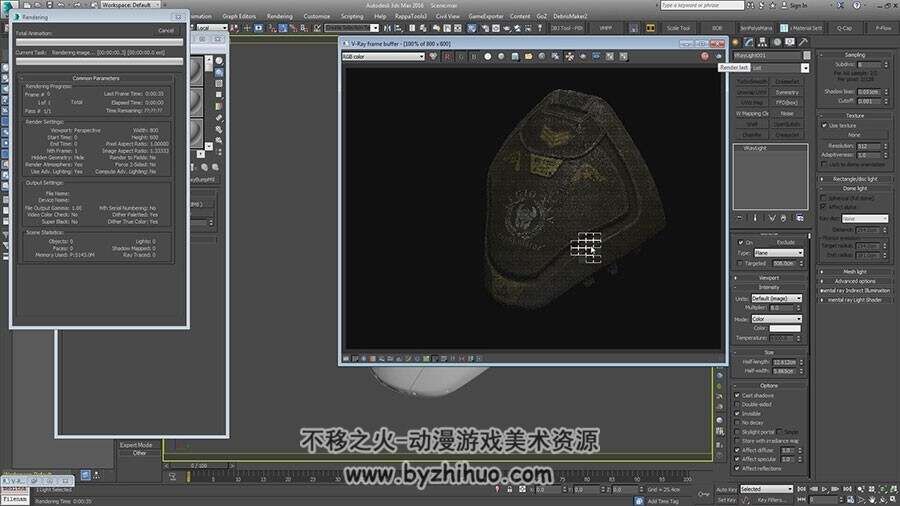Click the Align tool in main toolbar

pyautogui.click(x=398, y=28)
